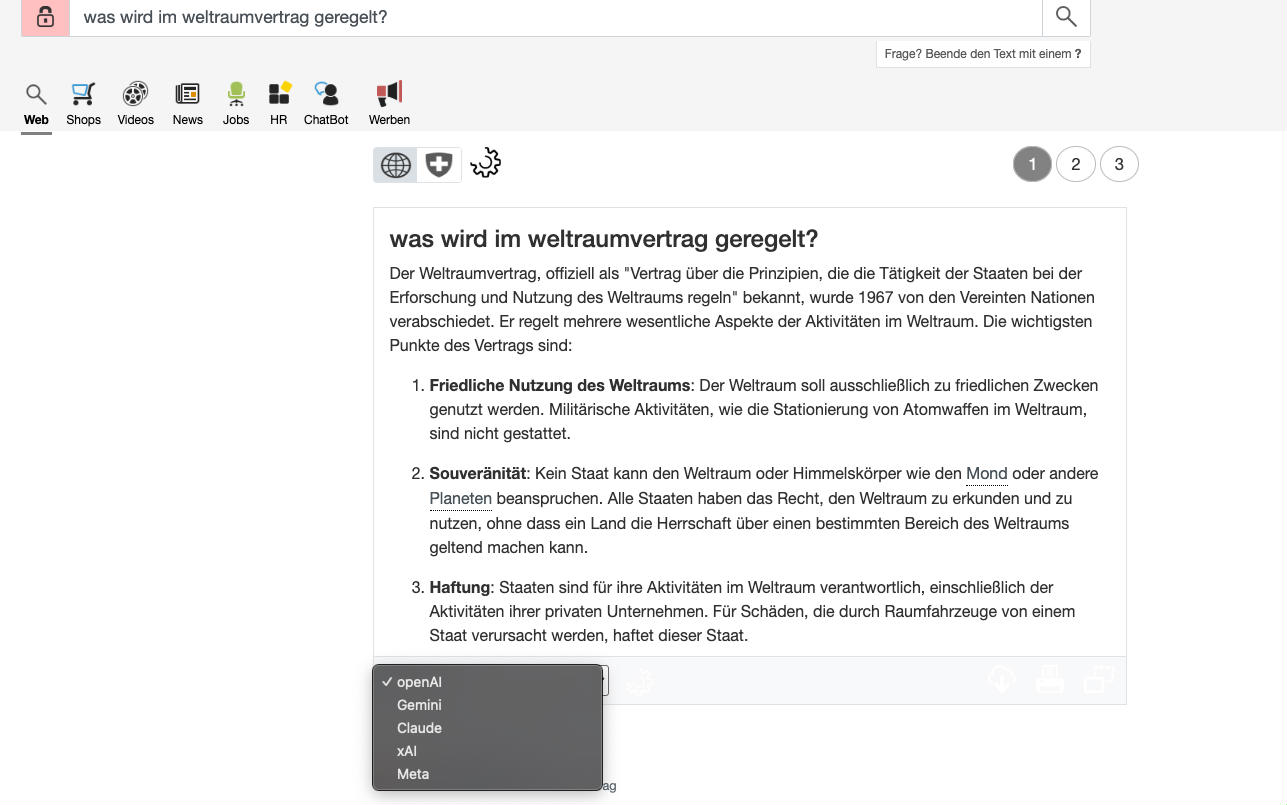Select Claude in the model dropdown
The height and width of the screenshot is (805, 1287).
tap(487, 728)
